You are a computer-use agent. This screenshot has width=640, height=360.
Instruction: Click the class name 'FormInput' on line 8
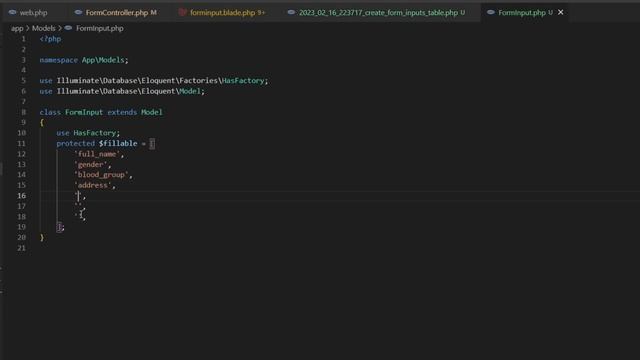point(84,112)
